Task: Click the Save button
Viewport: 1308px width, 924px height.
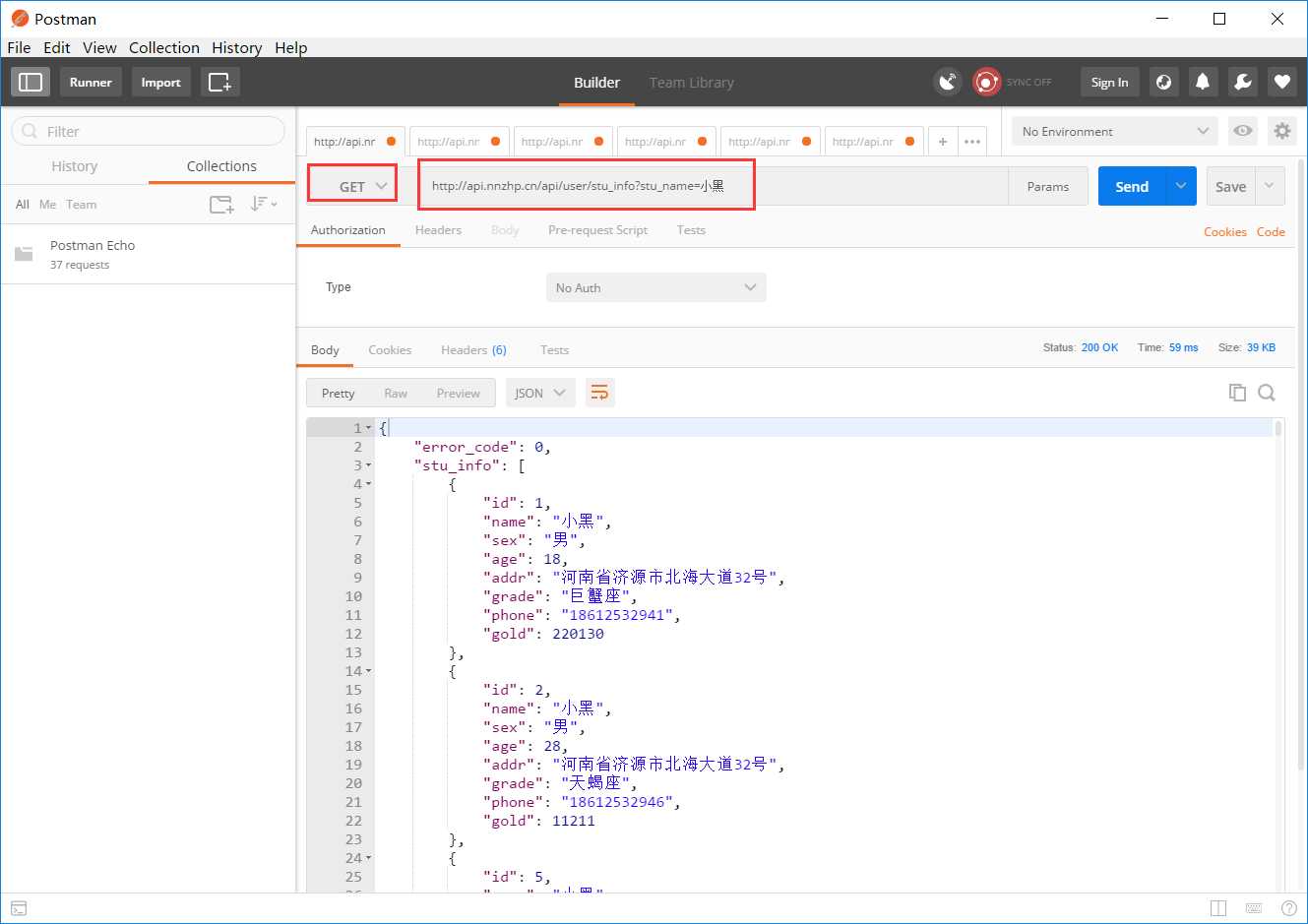Action: coord(1230,186)
